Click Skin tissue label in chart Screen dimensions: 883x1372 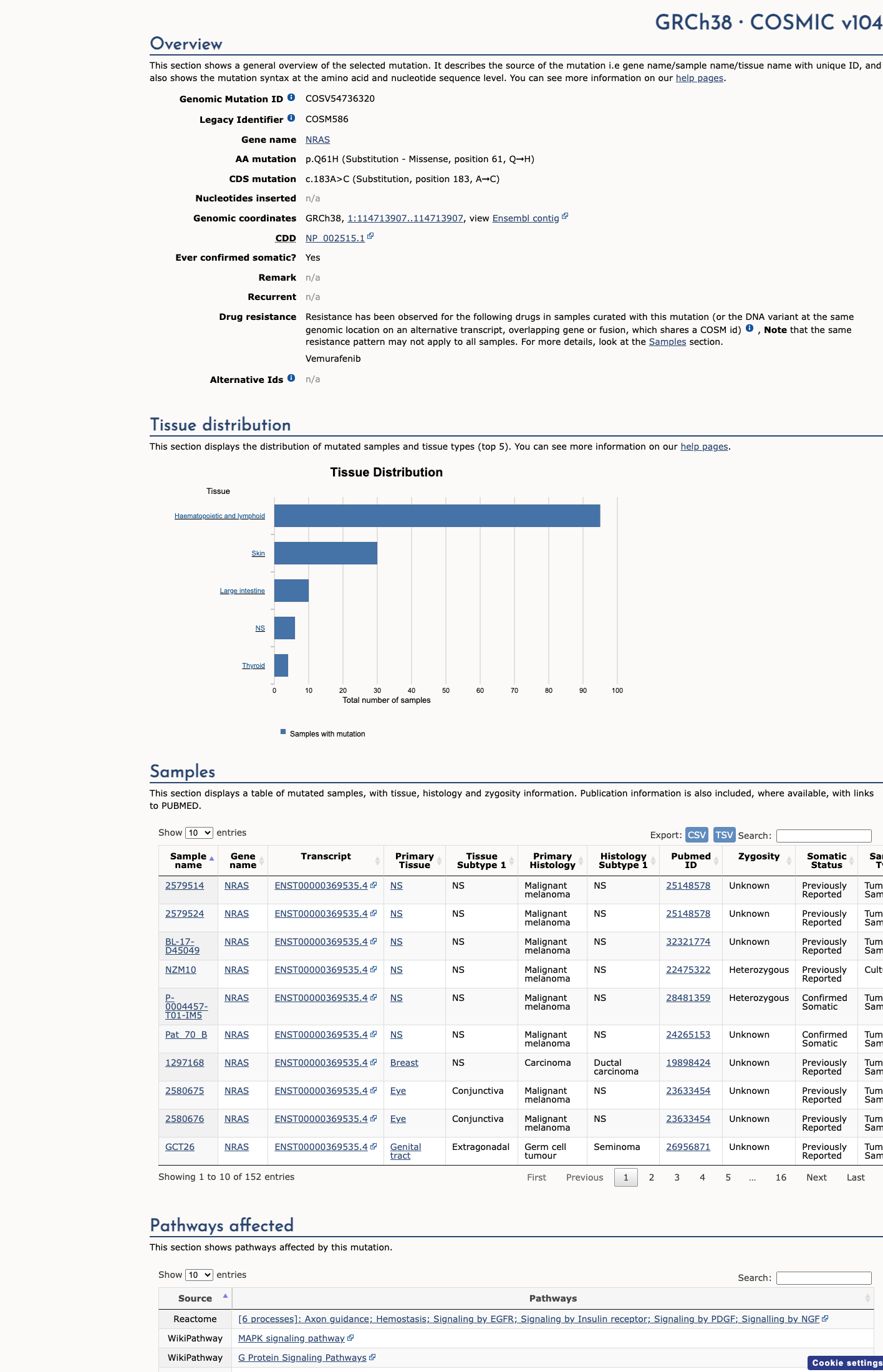coord(258,553)
